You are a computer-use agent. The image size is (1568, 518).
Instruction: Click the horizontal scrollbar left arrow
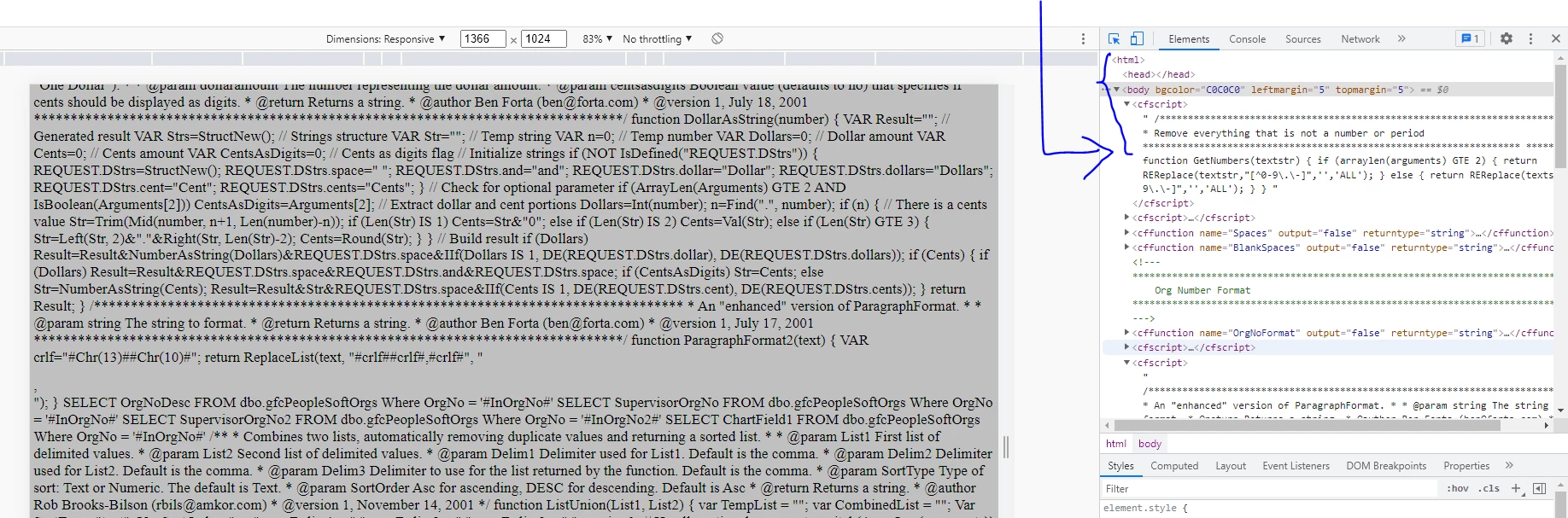click(1108, 425)
